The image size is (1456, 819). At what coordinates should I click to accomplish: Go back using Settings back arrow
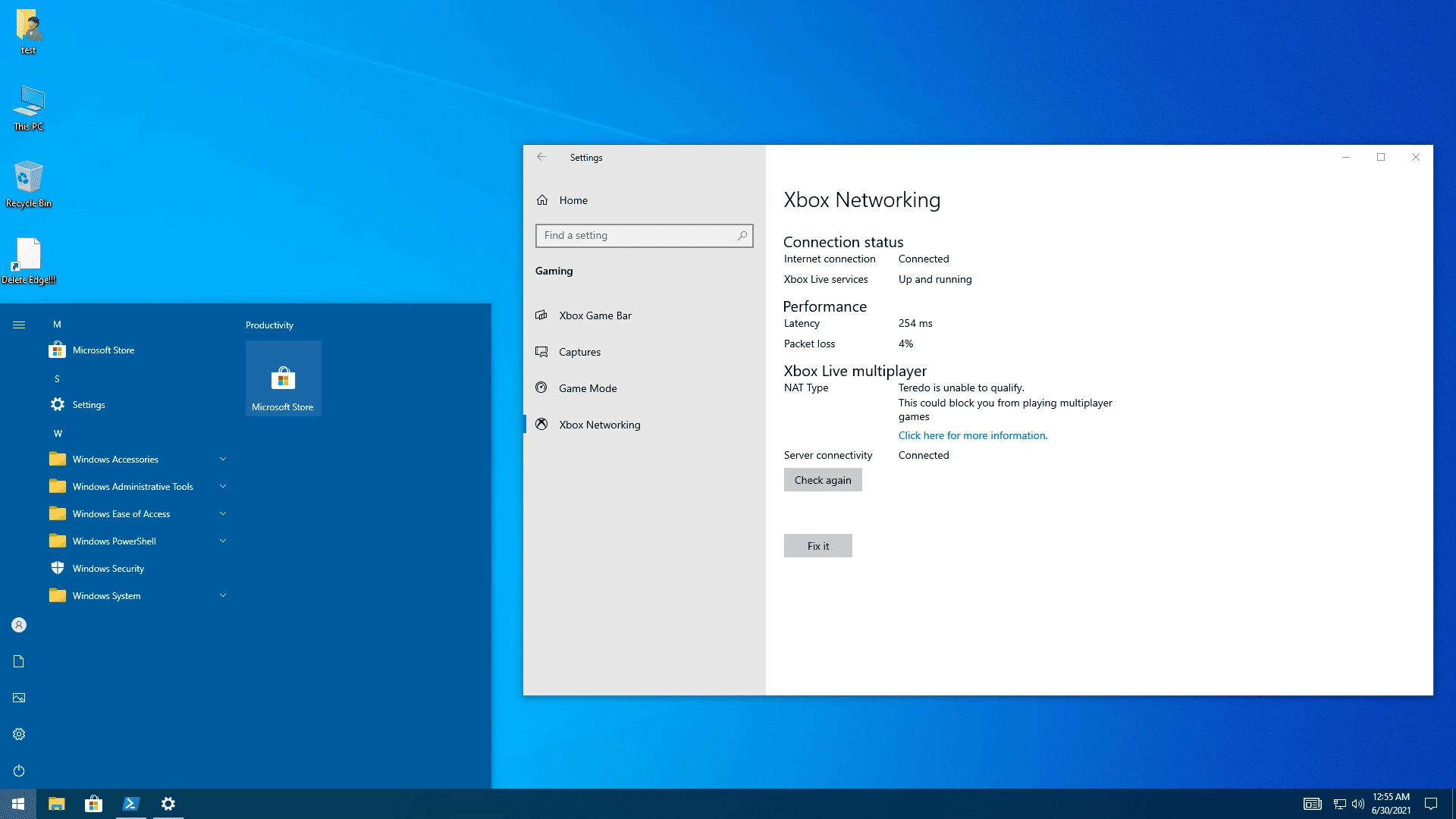pos(541,157)
